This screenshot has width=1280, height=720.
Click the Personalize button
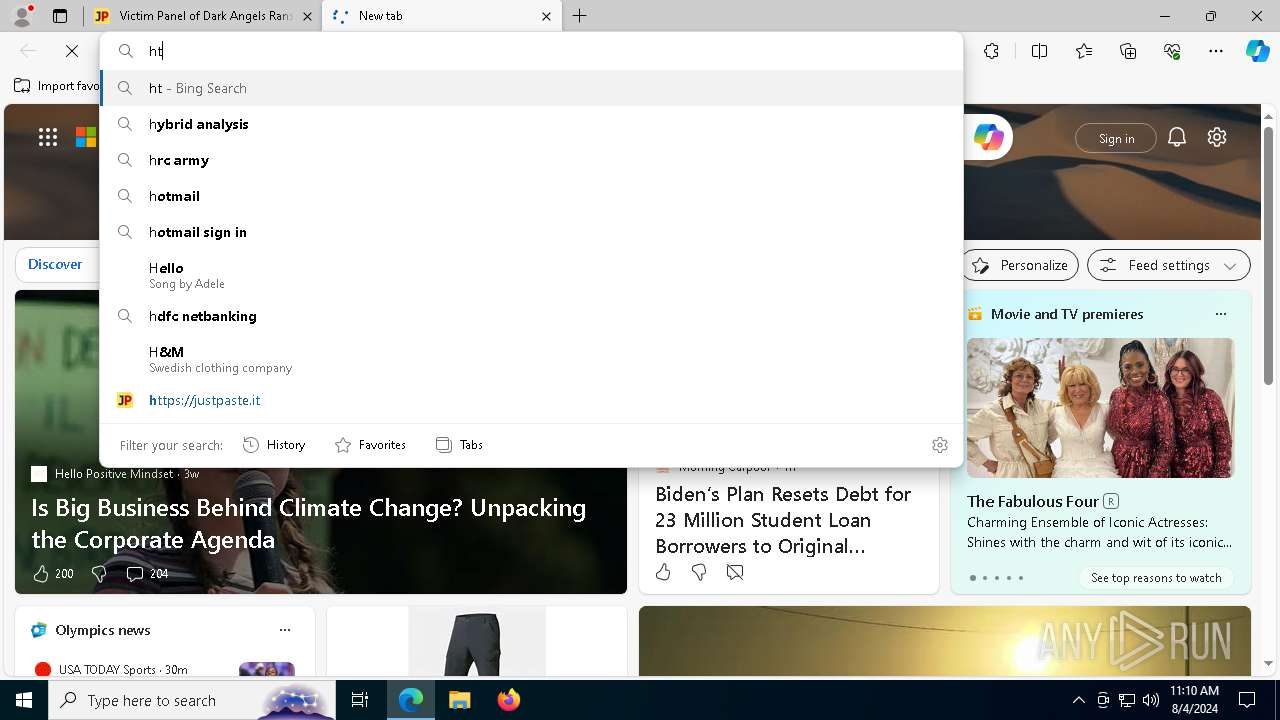[1021, 265]
